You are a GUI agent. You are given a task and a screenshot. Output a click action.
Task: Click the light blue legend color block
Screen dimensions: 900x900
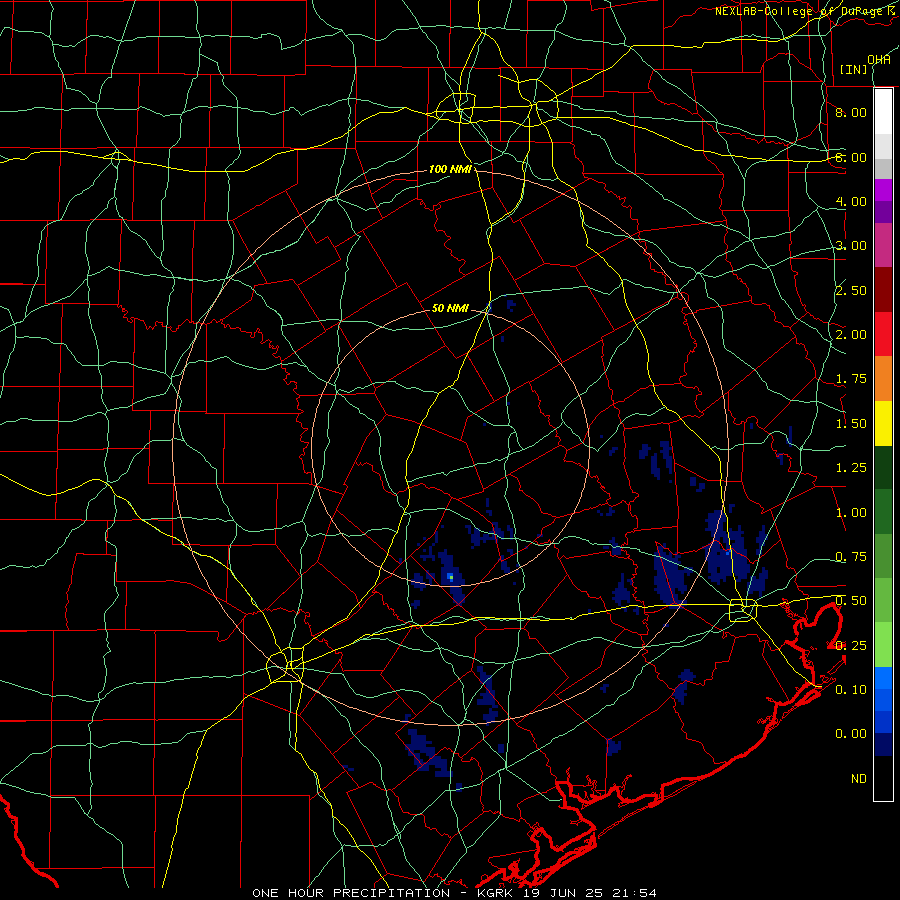point(883,678)
